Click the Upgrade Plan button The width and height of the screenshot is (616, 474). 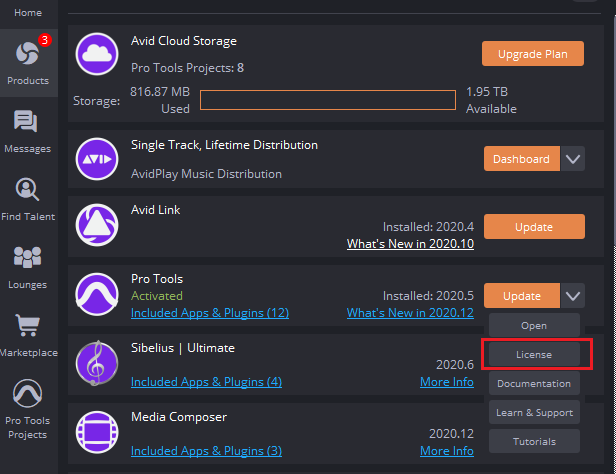pos(533,54)
